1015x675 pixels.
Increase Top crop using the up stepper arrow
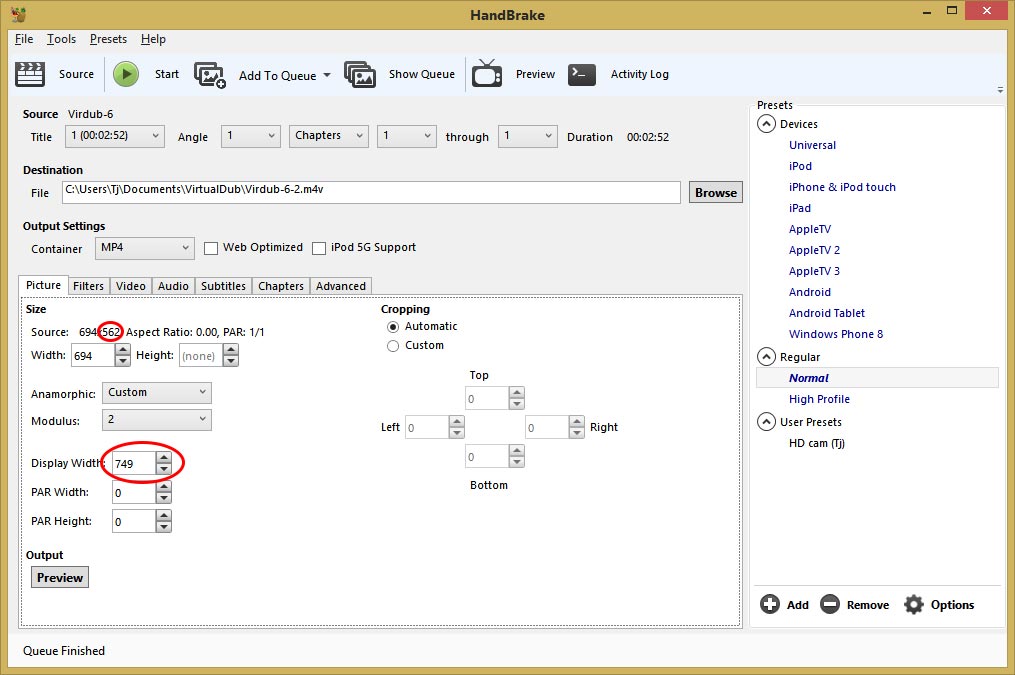pos(517,393)
